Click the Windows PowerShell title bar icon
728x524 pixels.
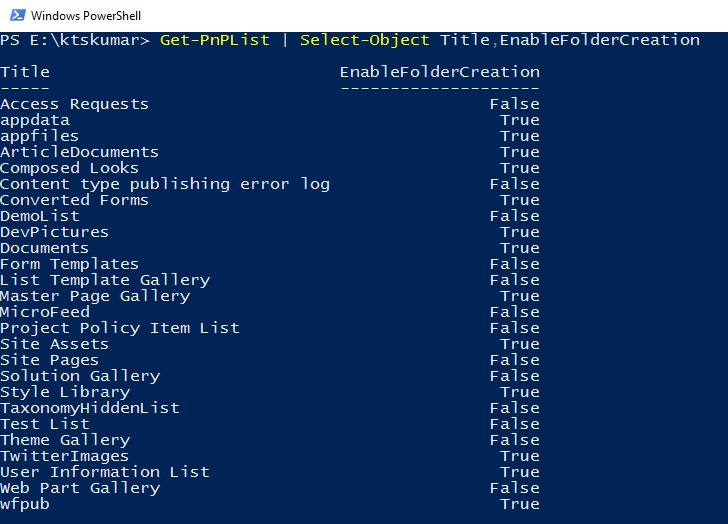(18, 15)
